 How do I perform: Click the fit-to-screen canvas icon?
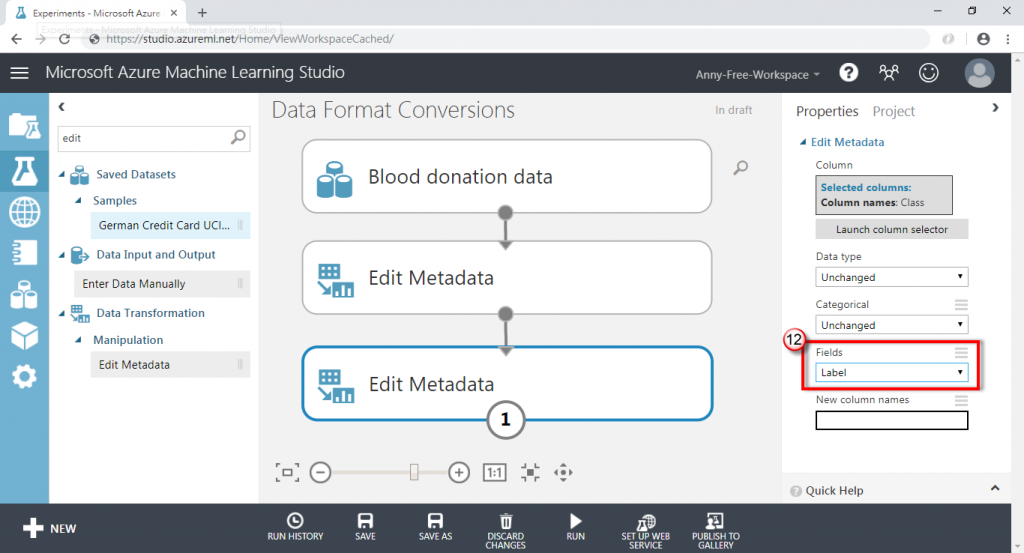(287, 472)
